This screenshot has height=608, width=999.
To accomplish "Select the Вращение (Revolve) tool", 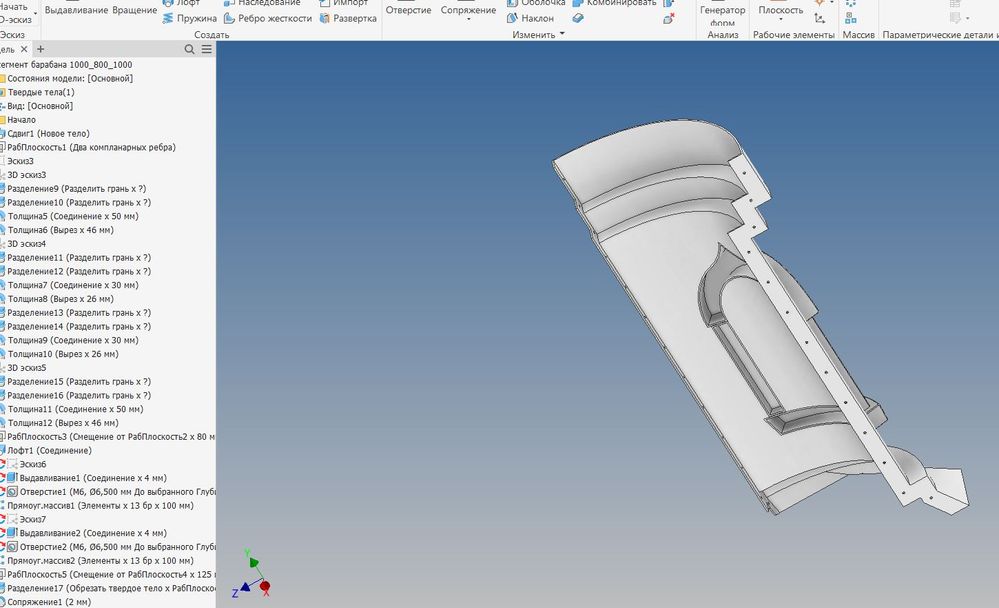I will [x=135, y=9].
